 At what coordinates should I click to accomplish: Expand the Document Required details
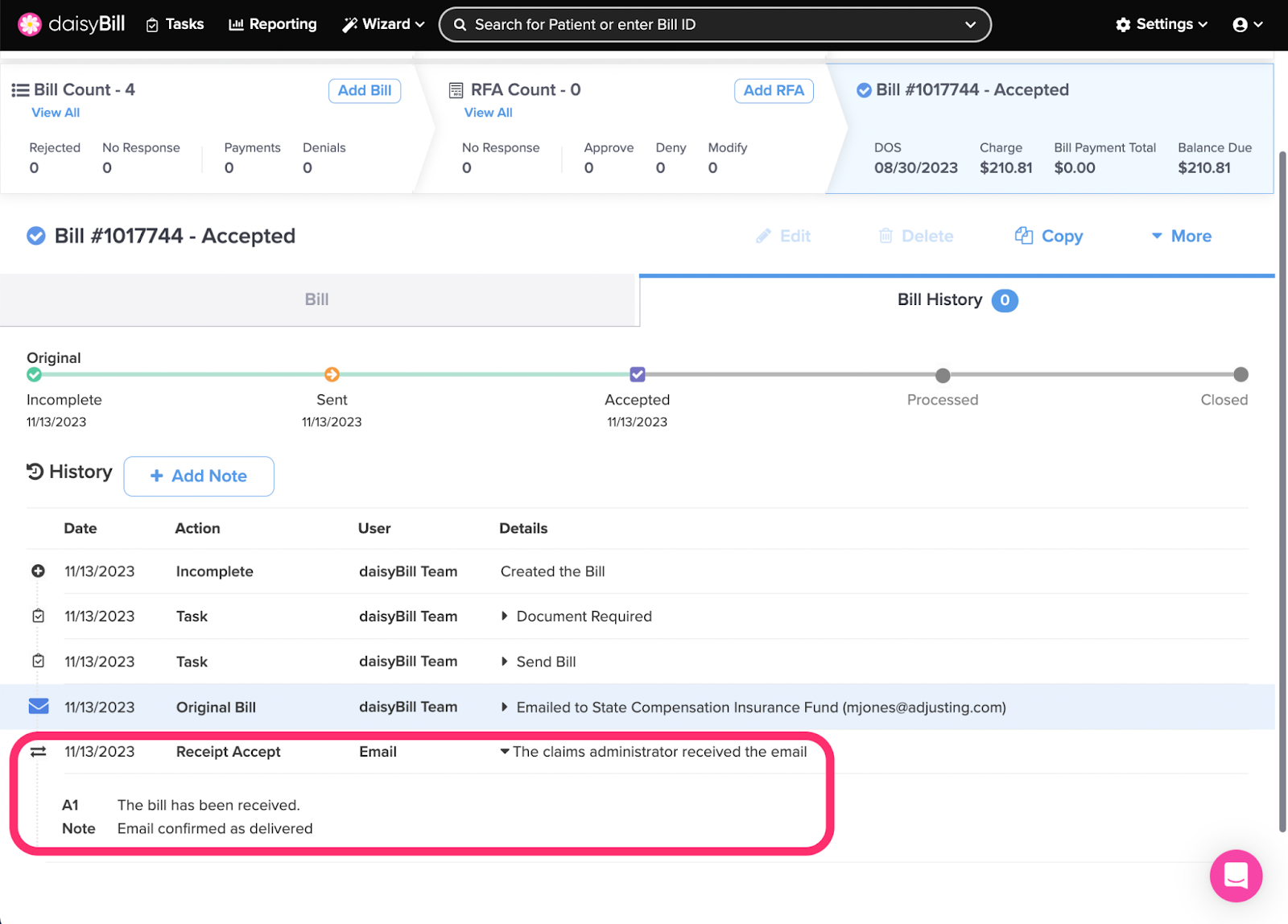(x=505, y=616)
